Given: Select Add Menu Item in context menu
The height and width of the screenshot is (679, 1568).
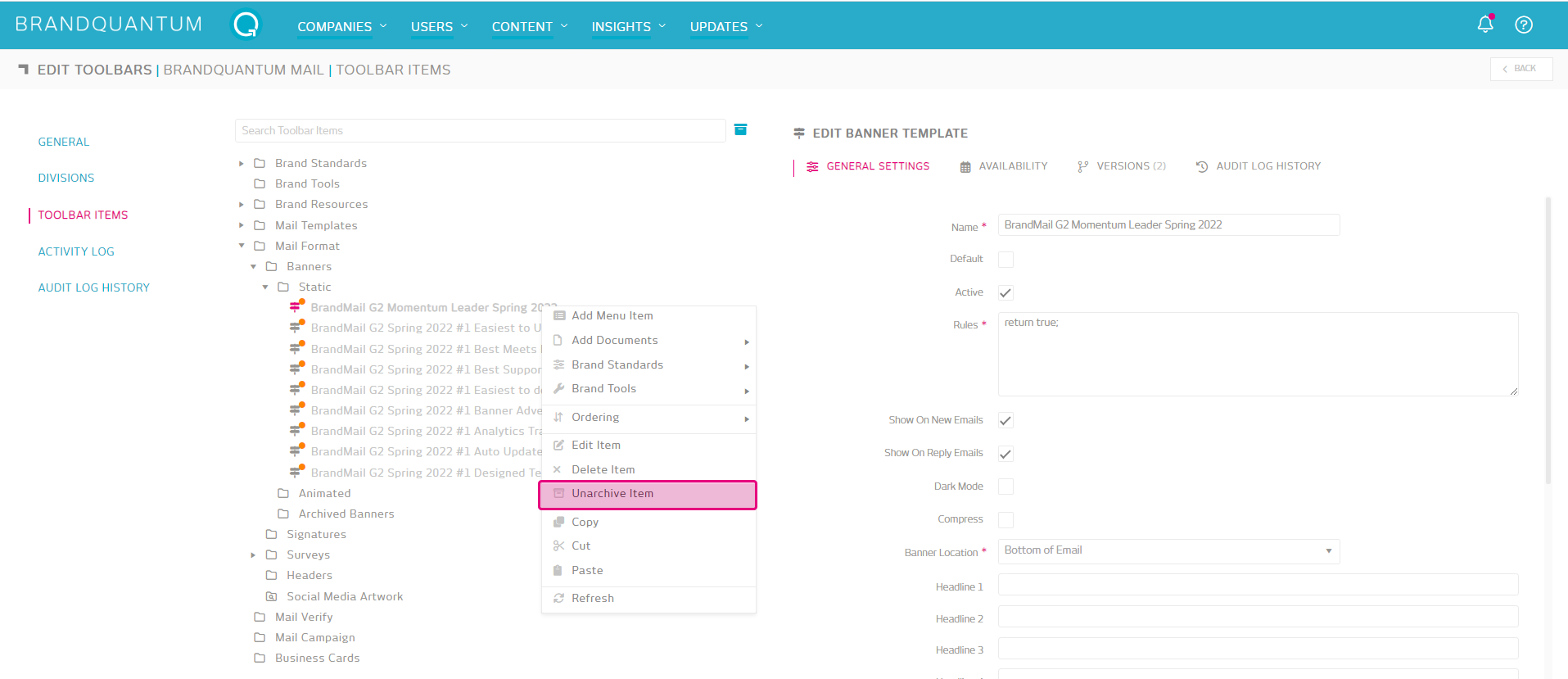Looking at the screenshot, I should [648, 315].
